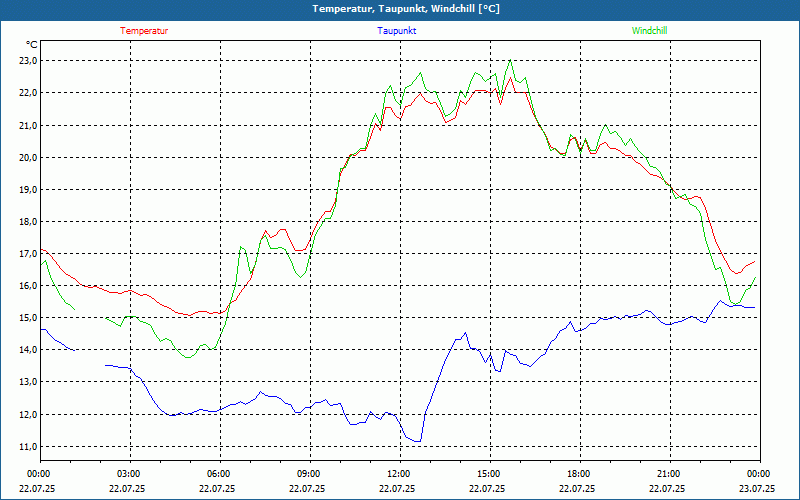The image size is (800, 500).
Task: Click the green Windchill legend label
Action: point(649,31)
